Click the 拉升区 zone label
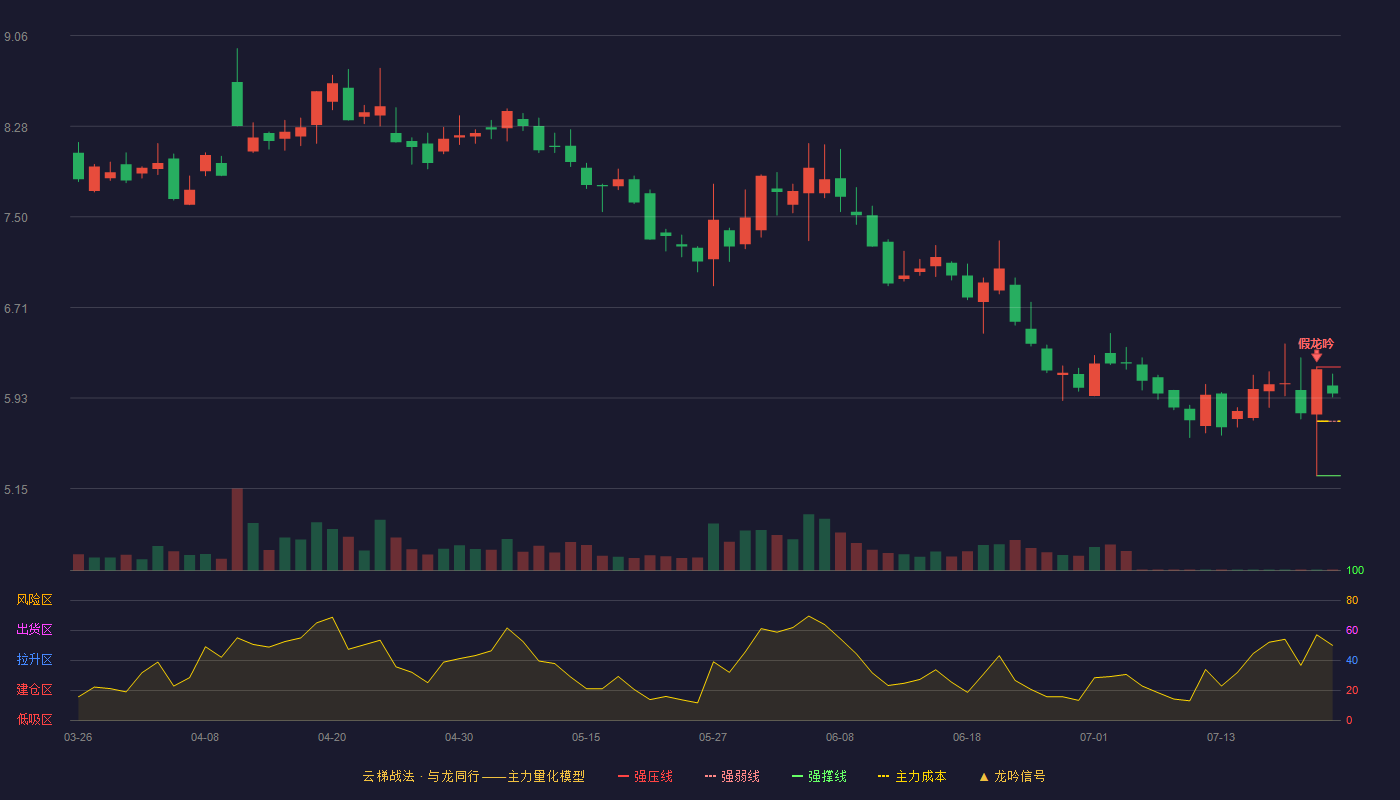 34,660
